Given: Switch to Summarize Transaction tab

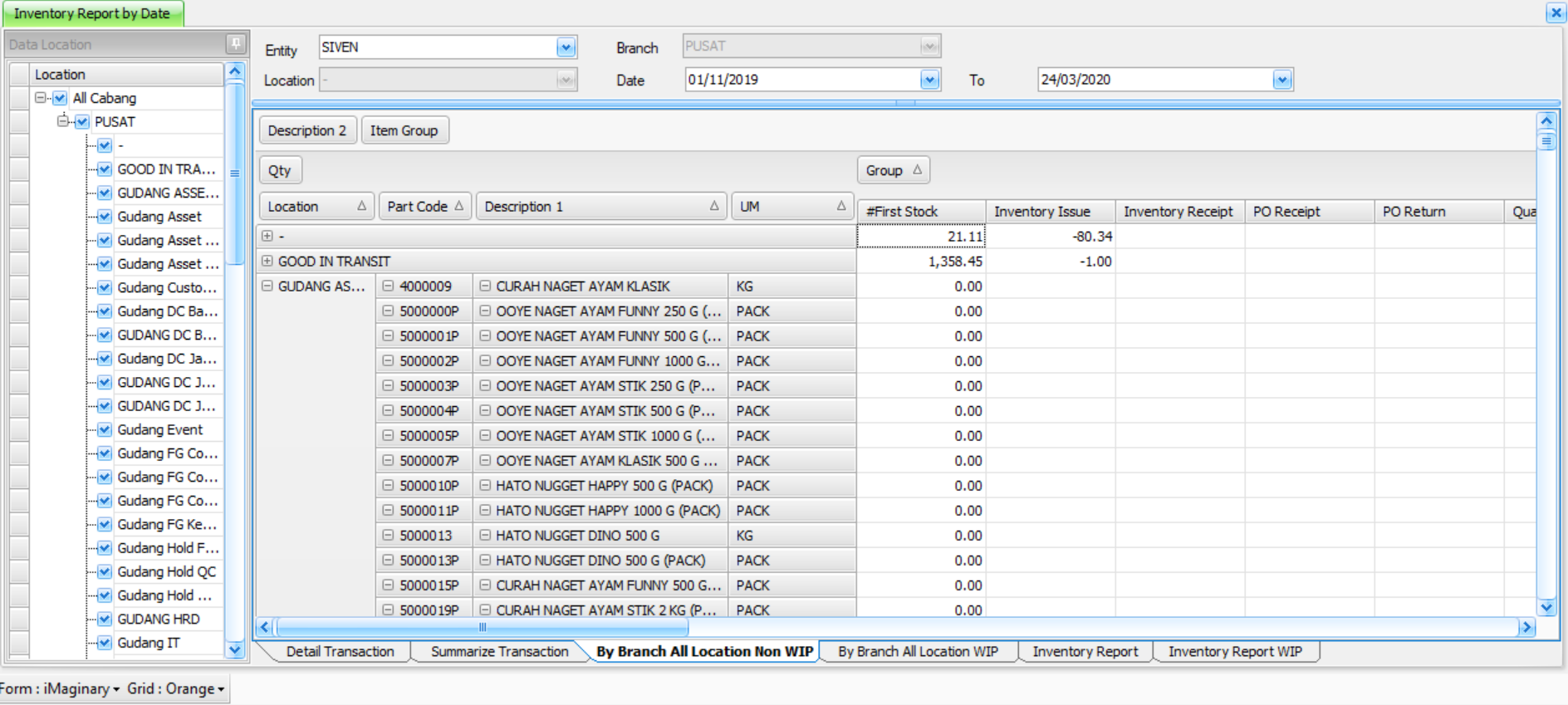Looking at the screenshot, I should point(499,652).
